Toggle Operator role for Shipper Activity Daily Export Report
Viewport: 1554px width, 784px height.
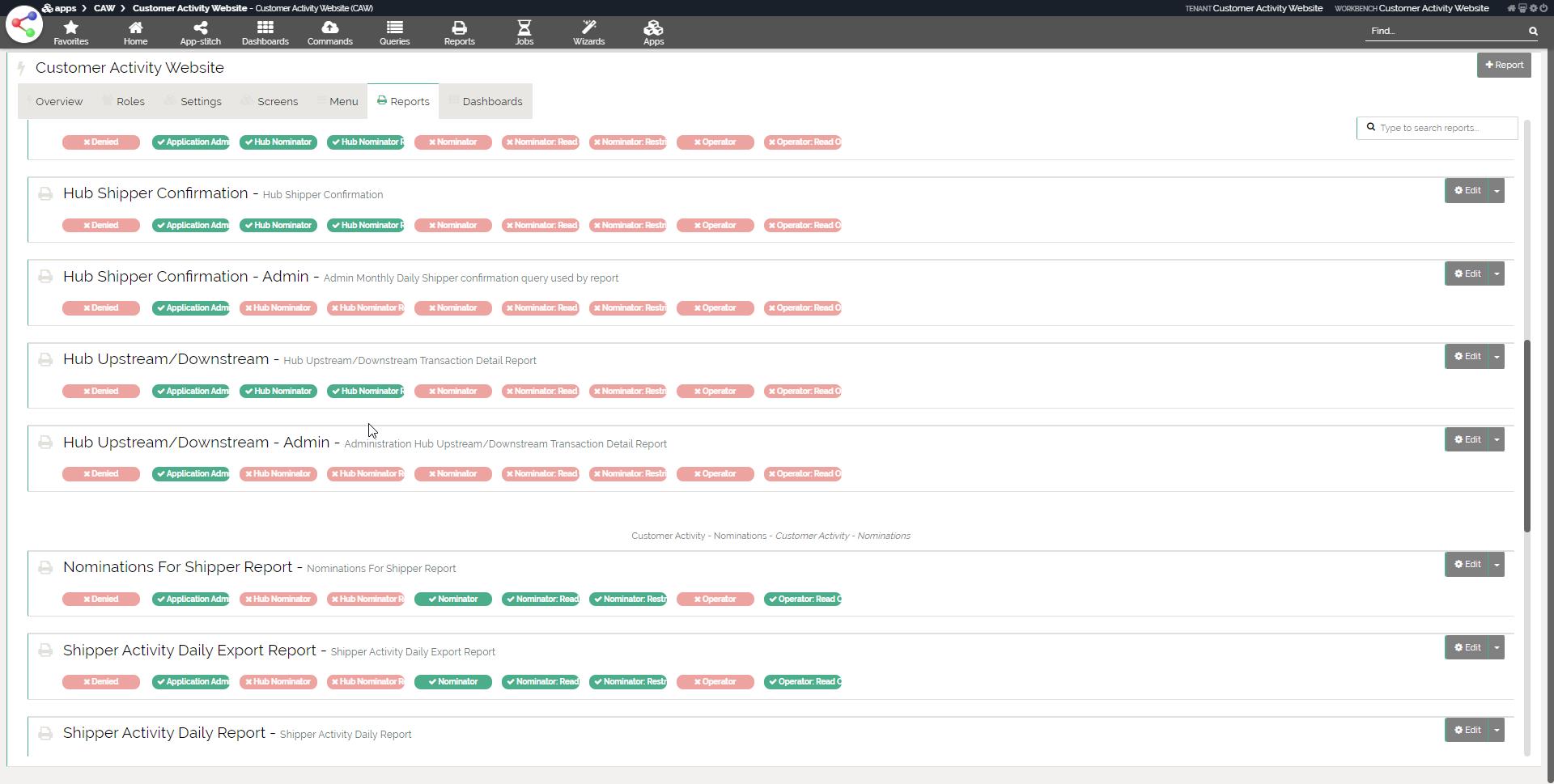[715, 682]
